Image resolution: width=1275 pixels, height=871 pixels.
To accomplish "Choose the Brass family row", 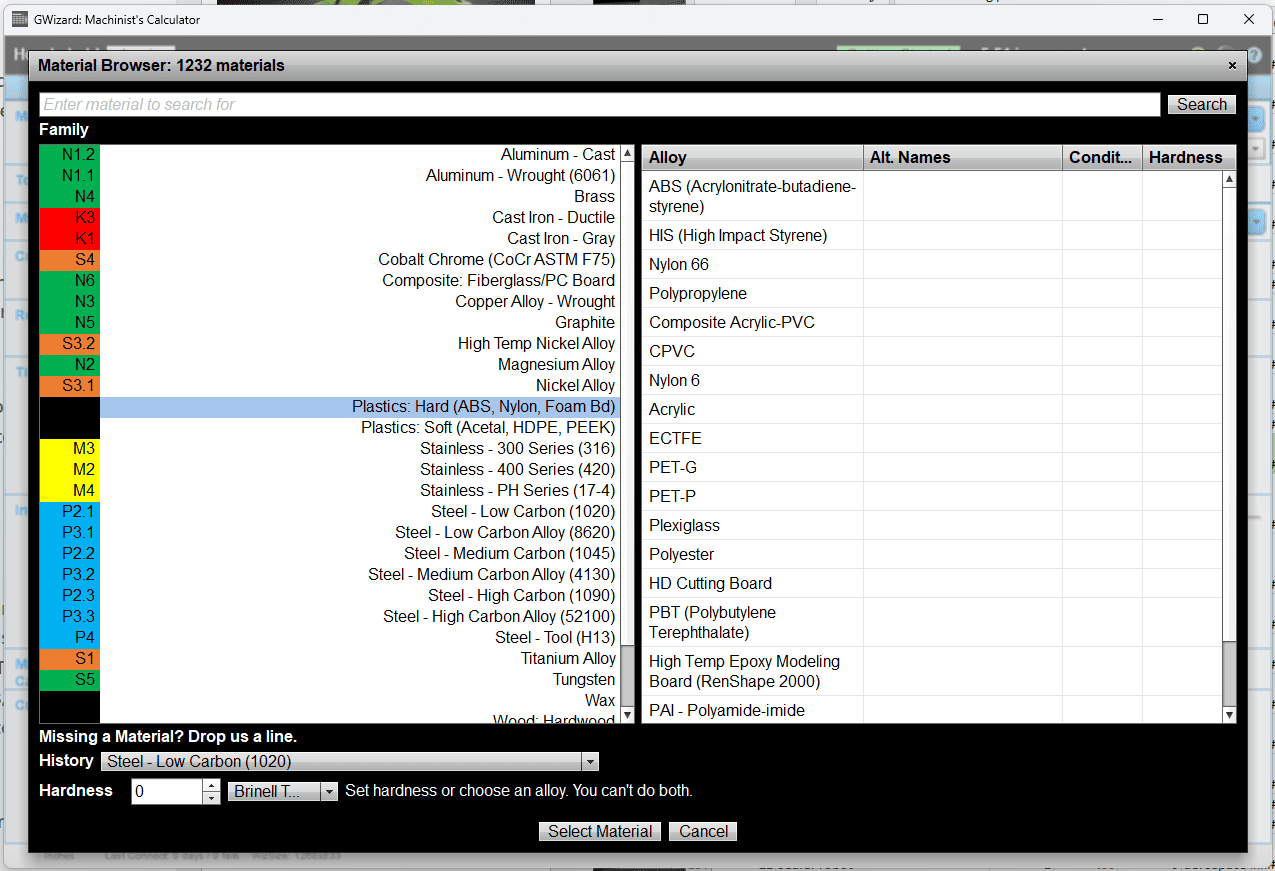I will 330,197.
